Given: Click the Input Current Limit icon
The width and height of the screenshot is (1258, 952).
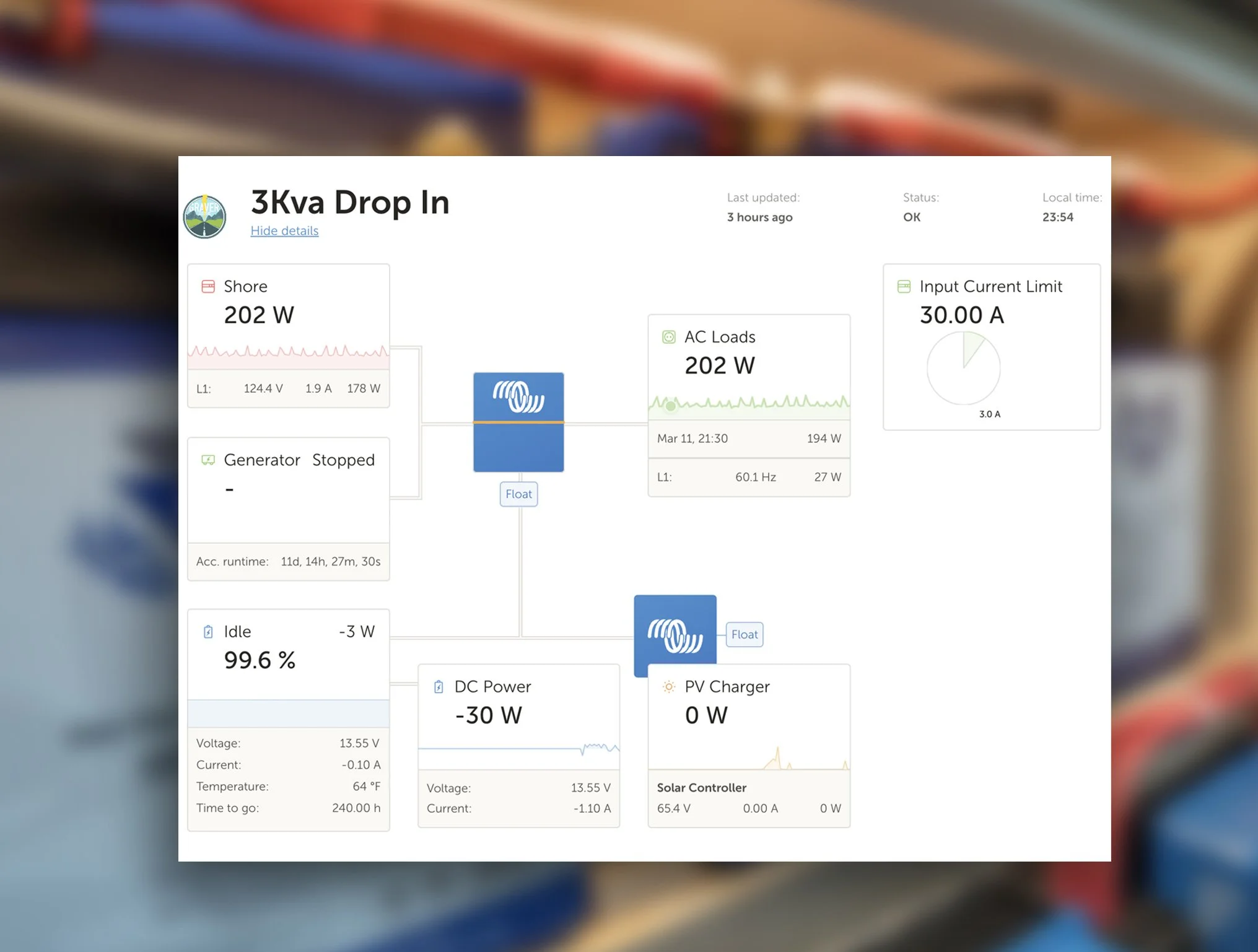Looking at the screenshot, I should [904, 286].
